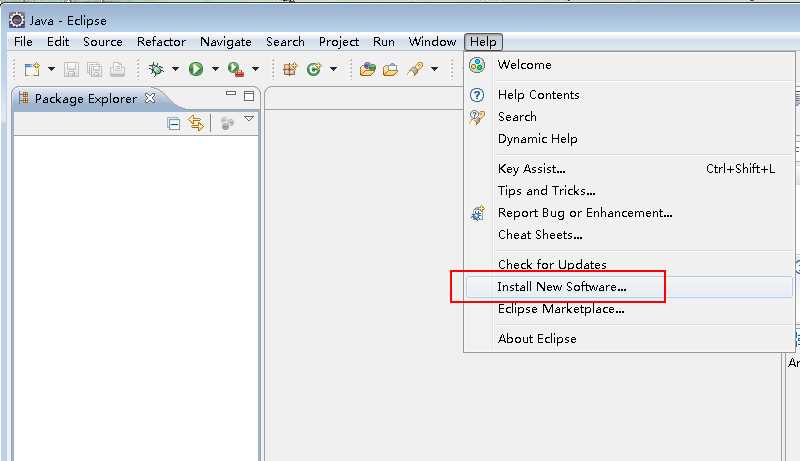Open the Refactor menu
Screen dimensions: 800x461
[161, 42]
